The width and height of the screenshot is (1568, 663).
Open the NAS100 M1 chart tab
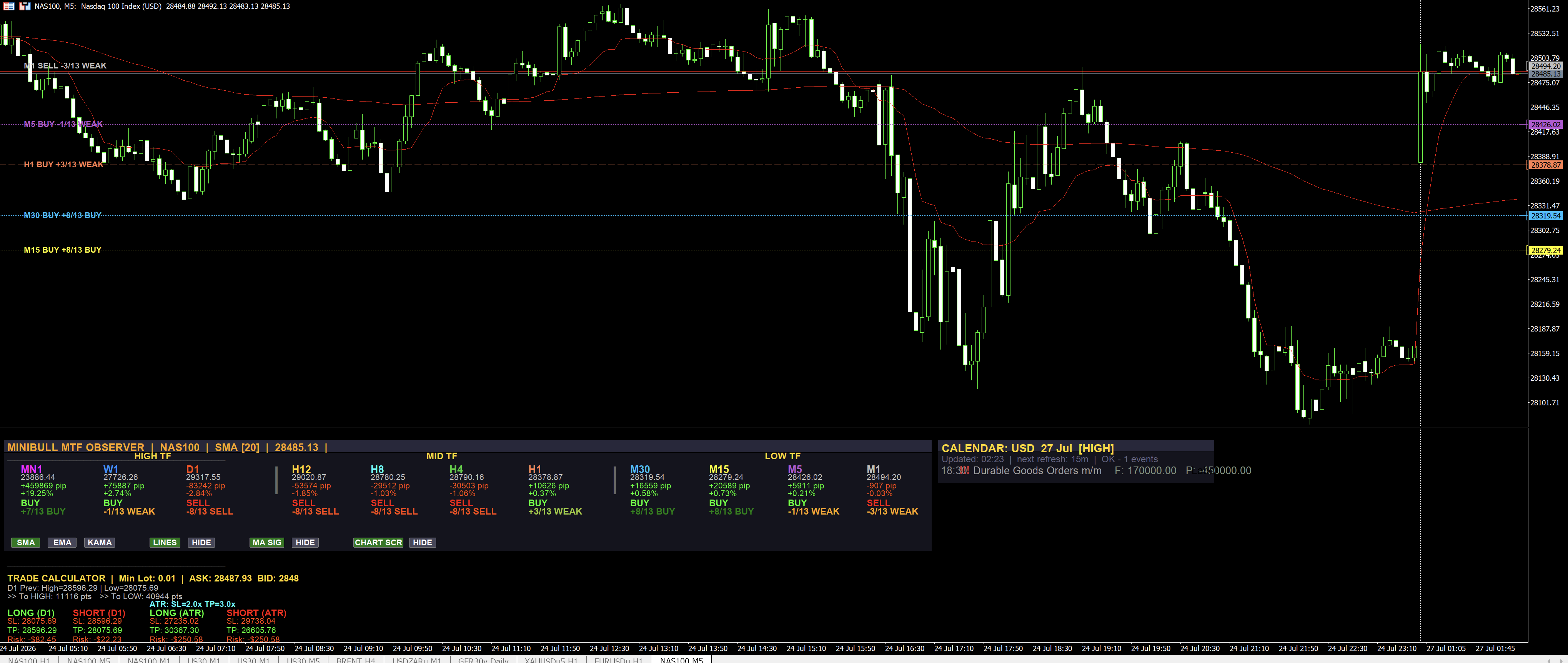coord(149,660)
